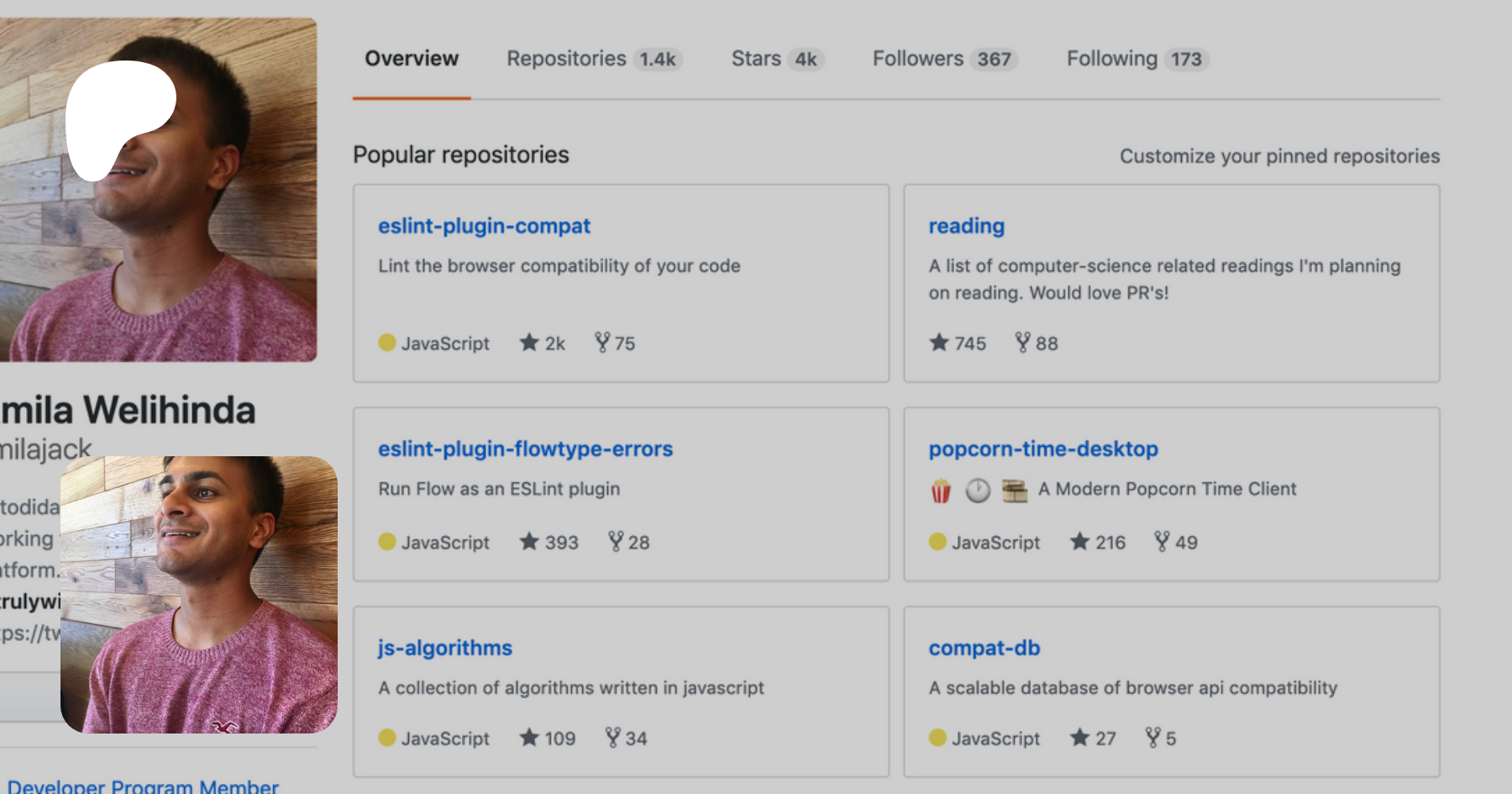1512x794 pixels.
Task: Click the star icon on eslint-plugin-compat
Action: pos(529,343)
